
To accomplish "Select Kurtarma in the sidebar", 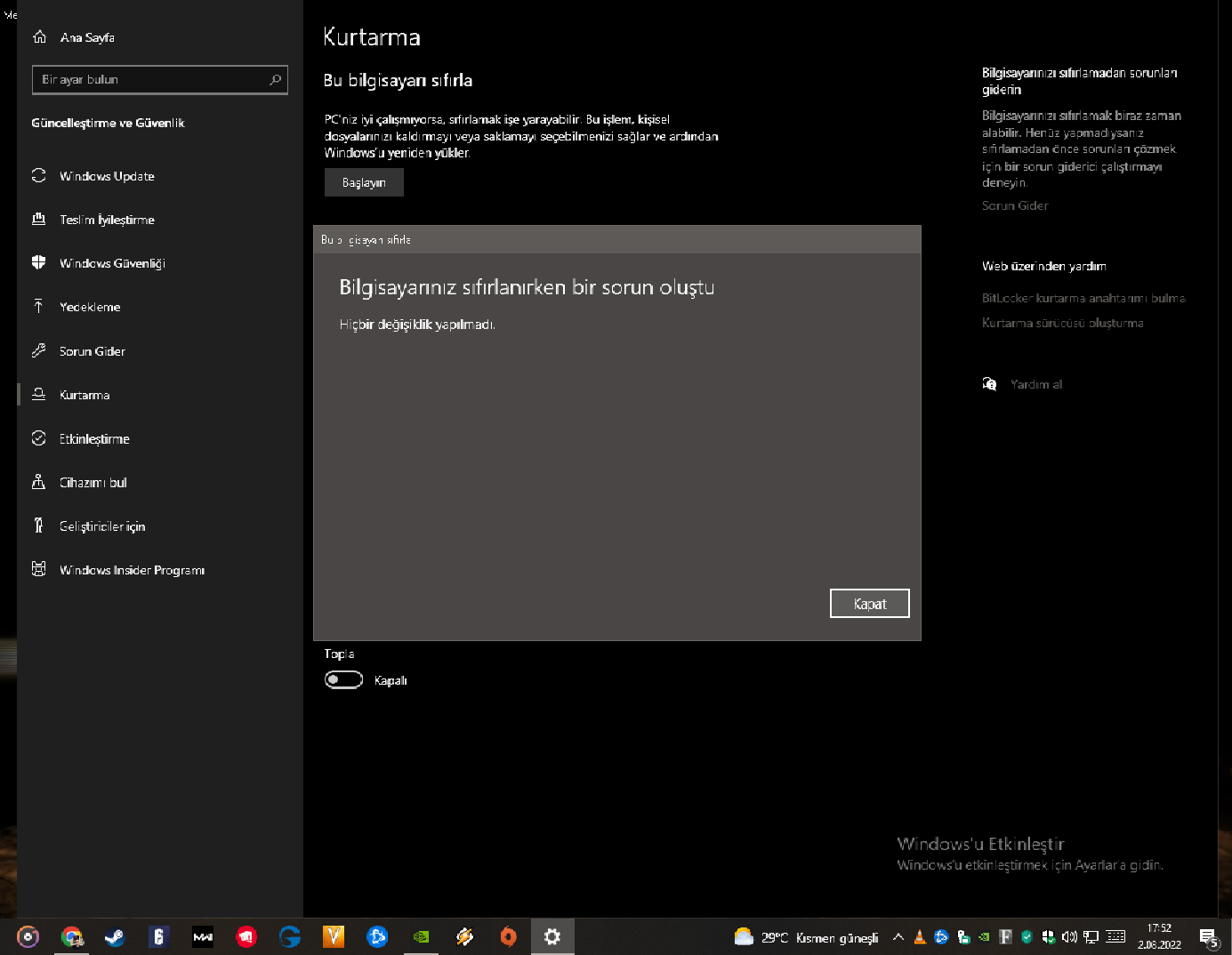I will 159,395.
